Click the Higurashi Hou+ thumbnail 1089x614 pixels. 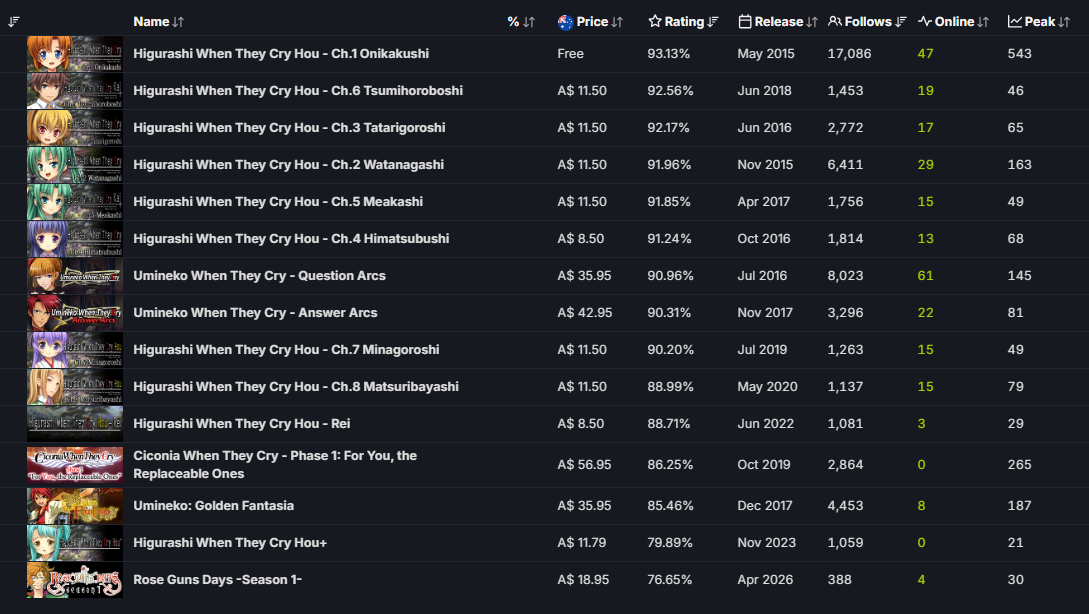pyautogui.click(x=75, y=542)
